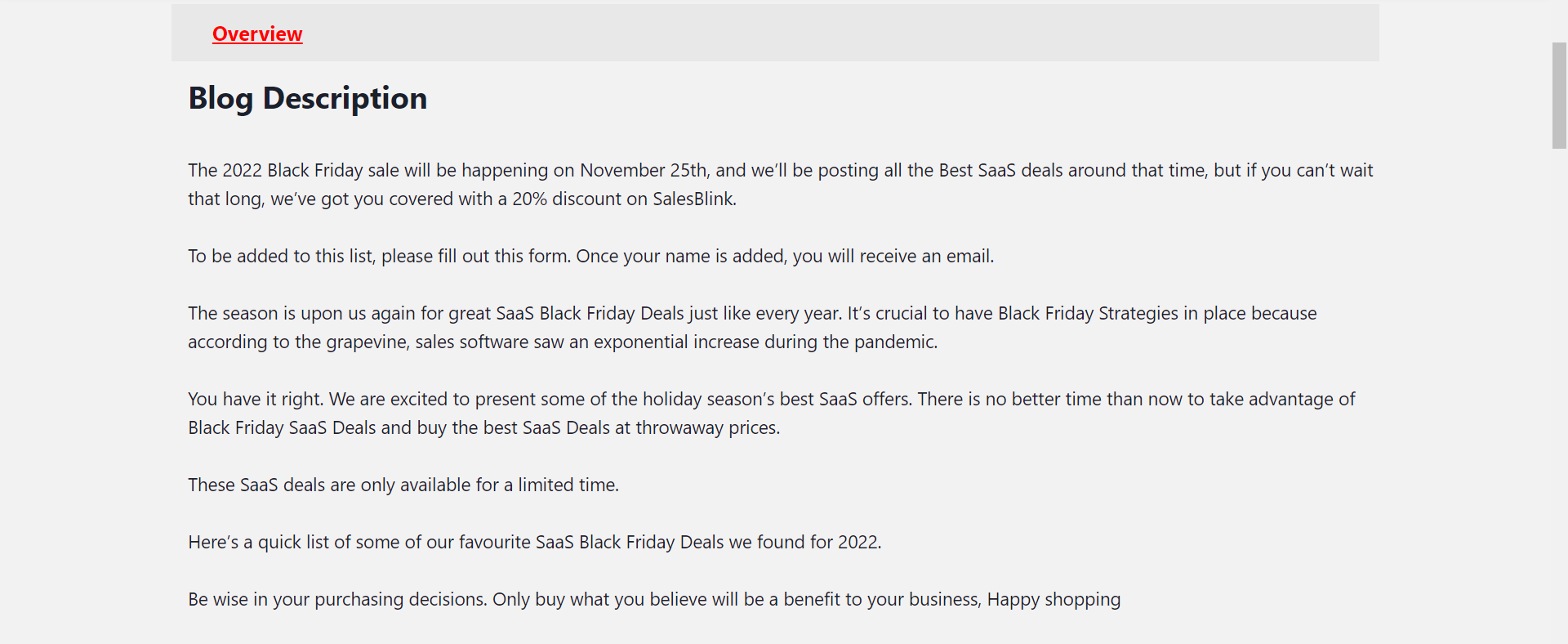Click the vertical scrollbar thumb
This screenshot has width=1568, height=644.
(x=1559, y=95)
